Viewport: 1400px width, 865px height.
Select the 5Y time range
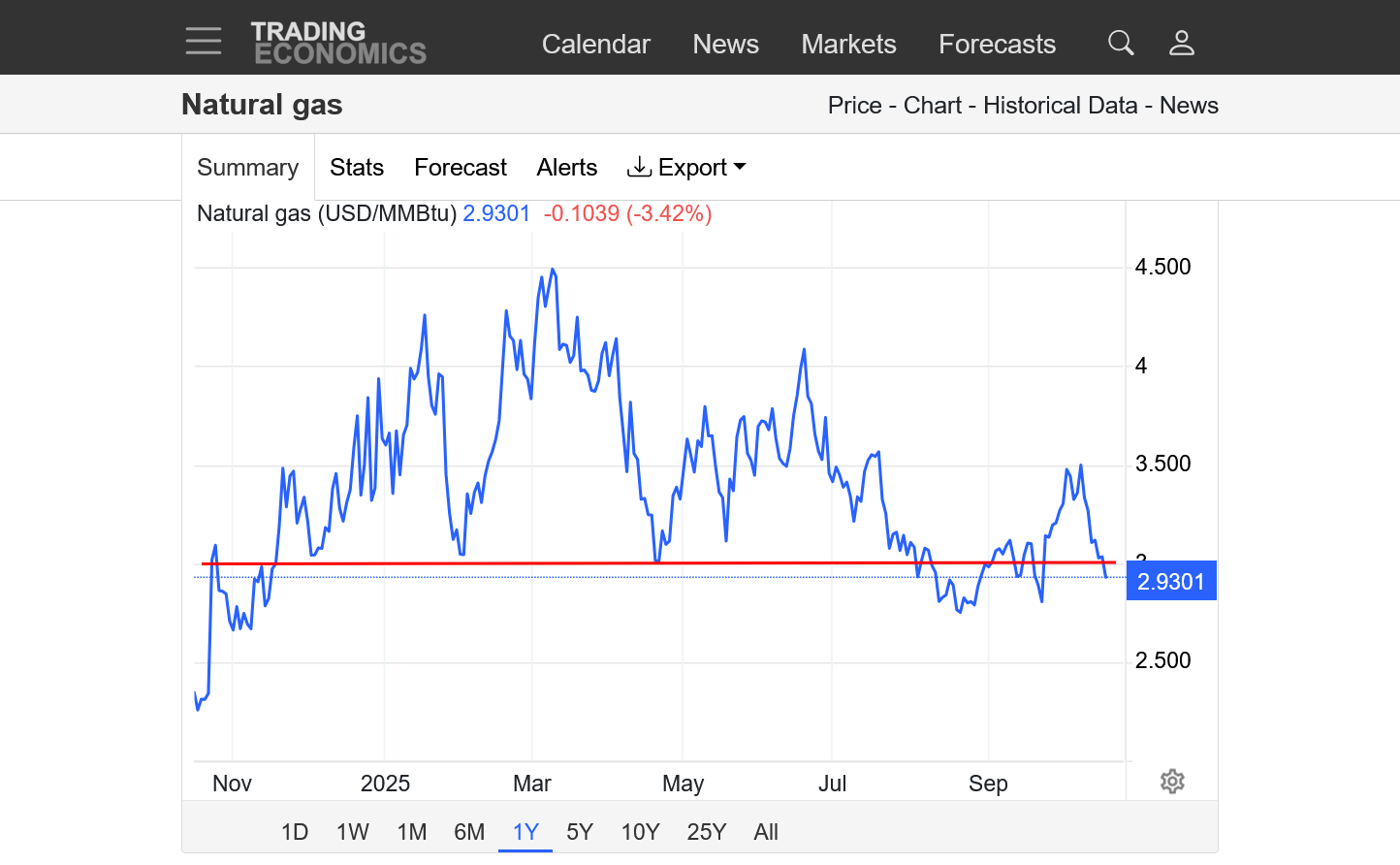point(580,832)
